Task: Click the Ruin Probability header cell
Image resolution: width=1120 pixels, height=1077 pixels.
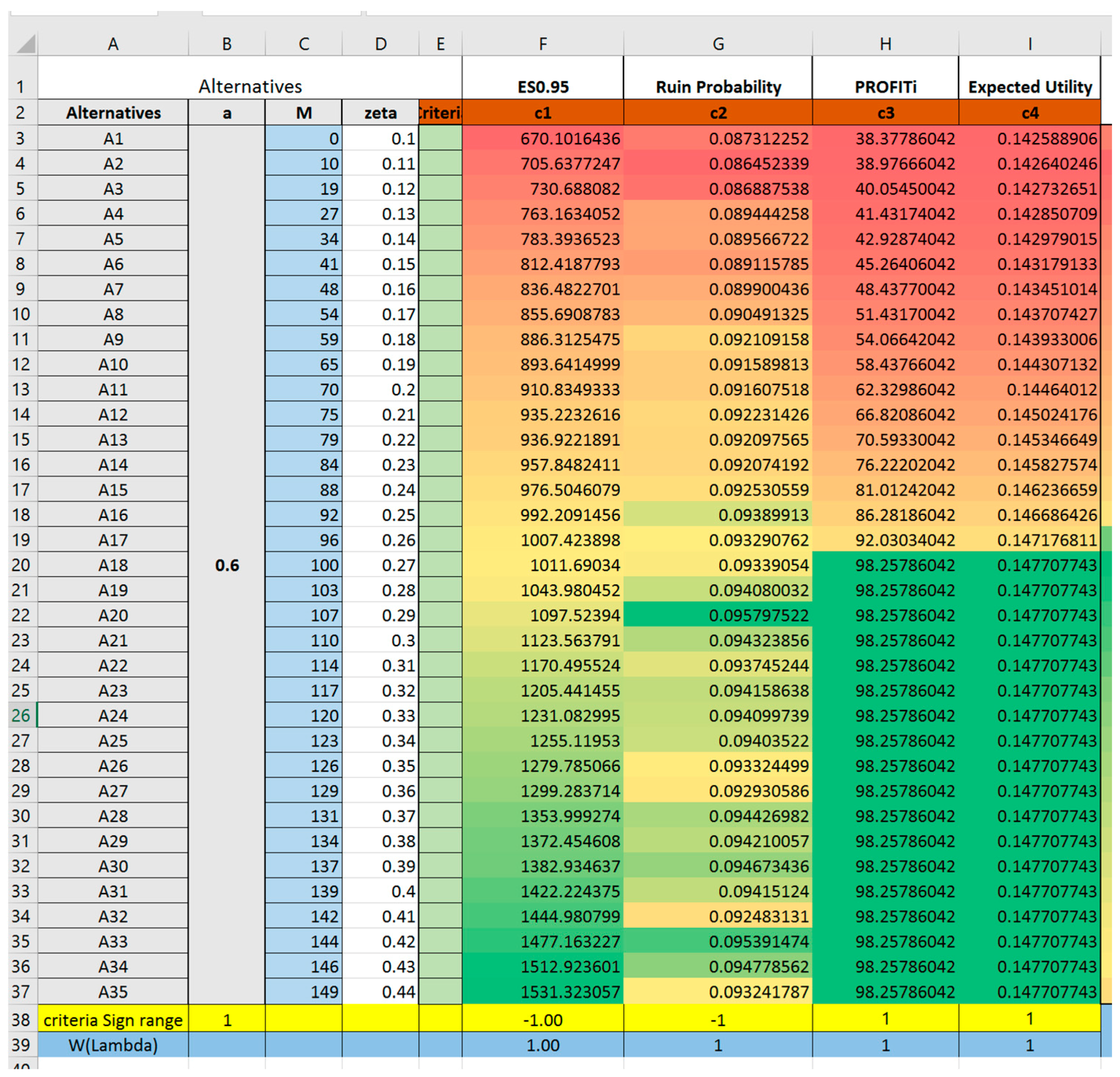Action: [718, 87]
